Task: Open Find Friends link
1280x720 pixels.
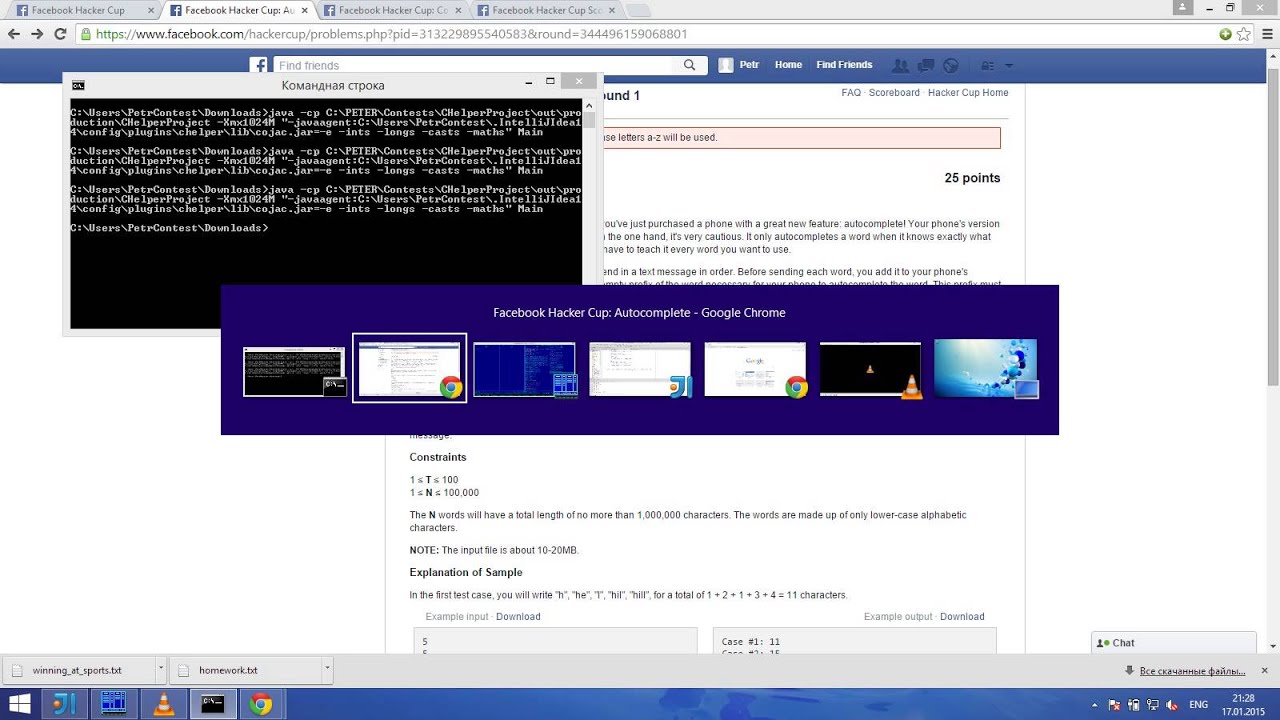Action: click(x=844, y=65)
